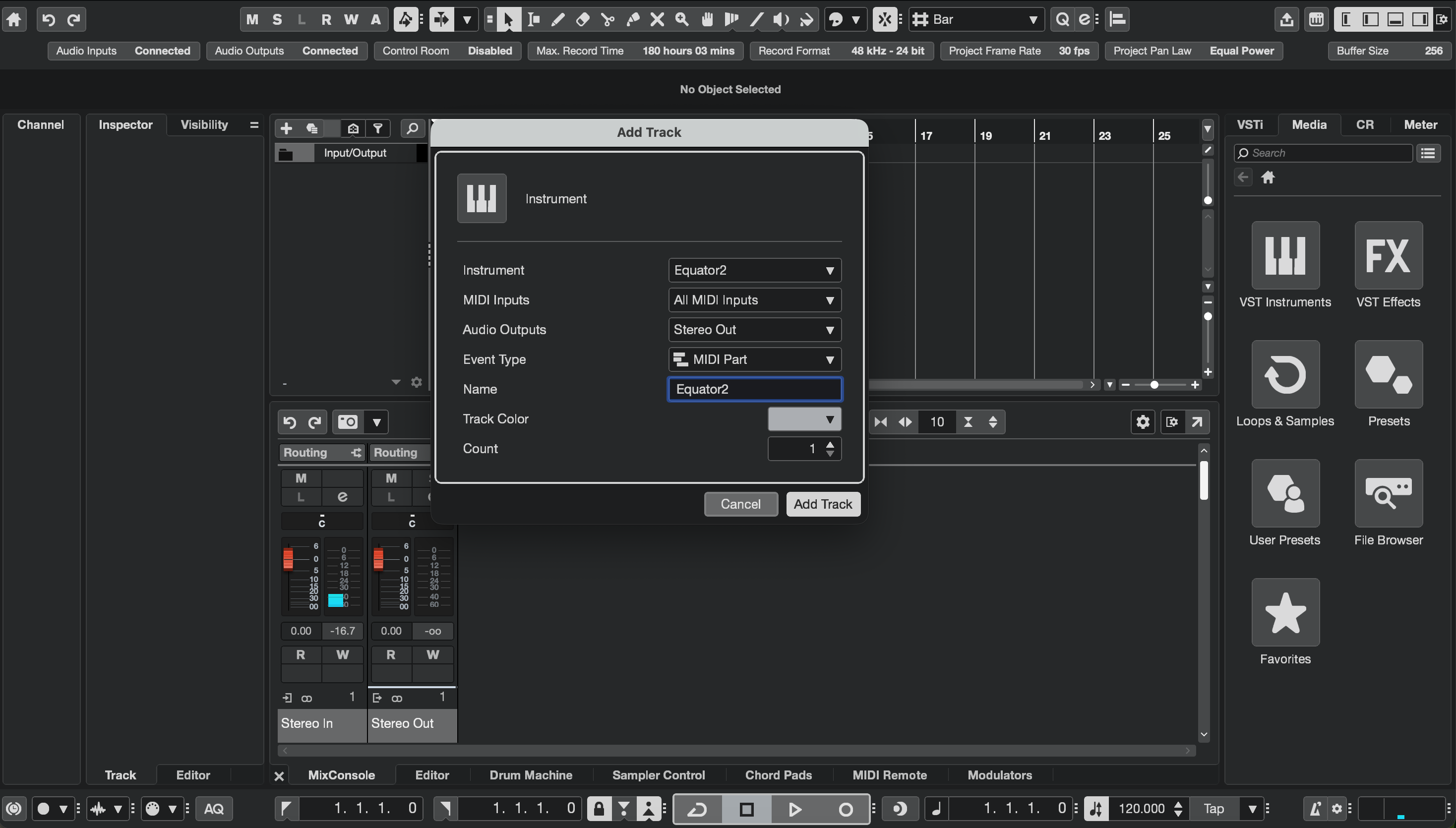Screen dimensions: 1456x828
Task: Switch to the Chord Pads tab
Action: (778, 775)
